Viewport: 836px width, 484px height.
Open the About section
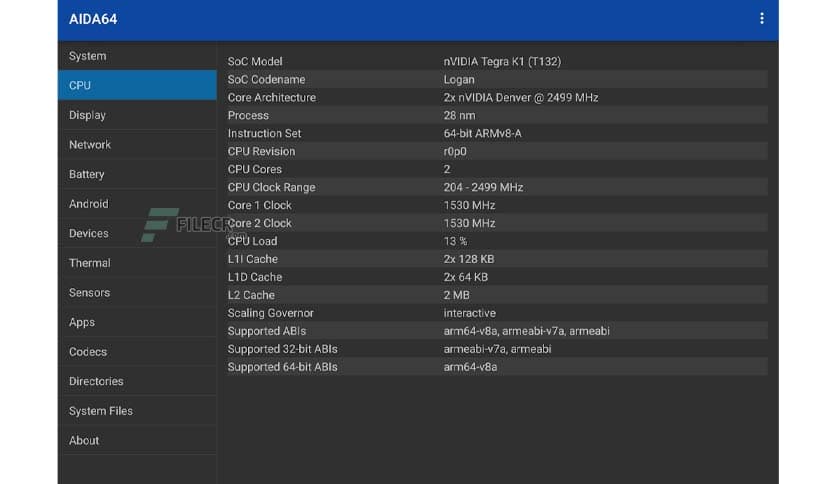click(137, 440)
